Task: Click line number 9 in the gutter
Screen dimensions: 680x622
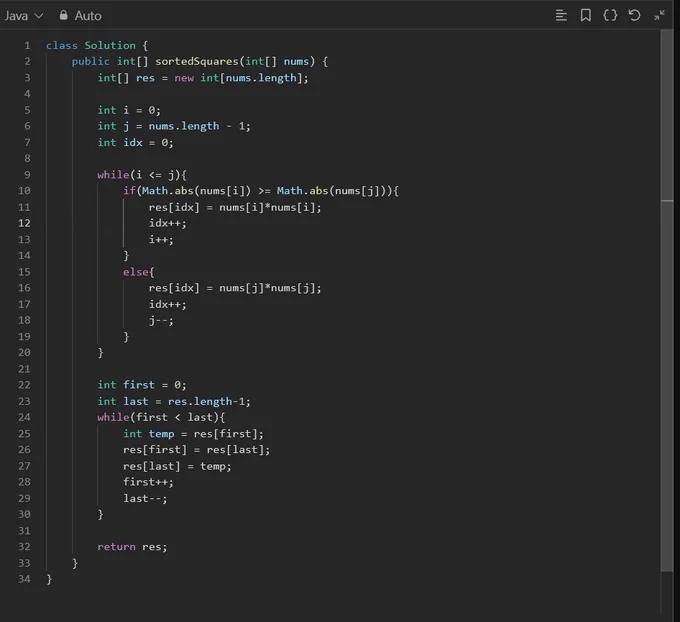Action: pyautogui.click(x=27, y=175)
